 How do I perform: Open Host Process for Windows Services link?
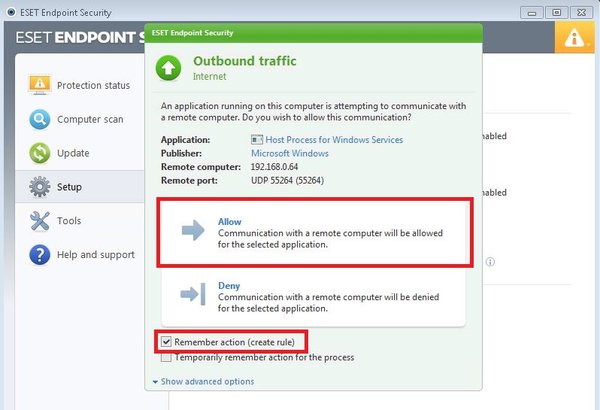pyautogui.click(x=334, y=140)
